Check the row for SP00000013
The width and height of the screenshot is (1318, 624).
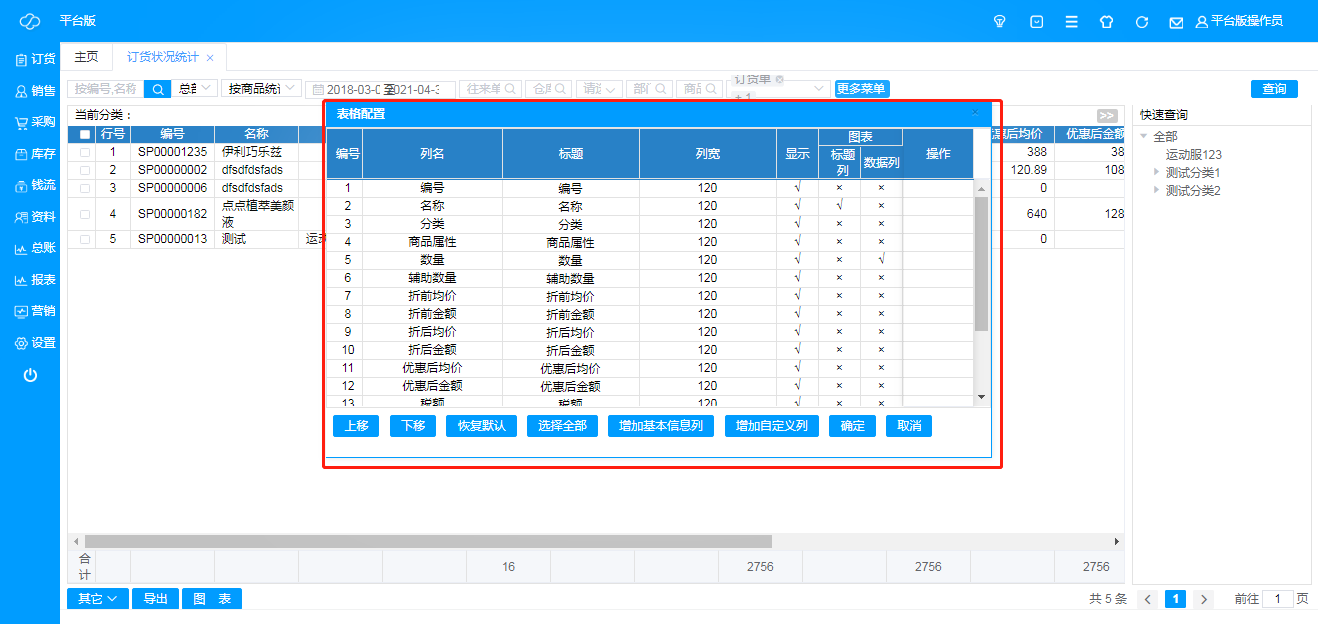(x=85, y=239)
